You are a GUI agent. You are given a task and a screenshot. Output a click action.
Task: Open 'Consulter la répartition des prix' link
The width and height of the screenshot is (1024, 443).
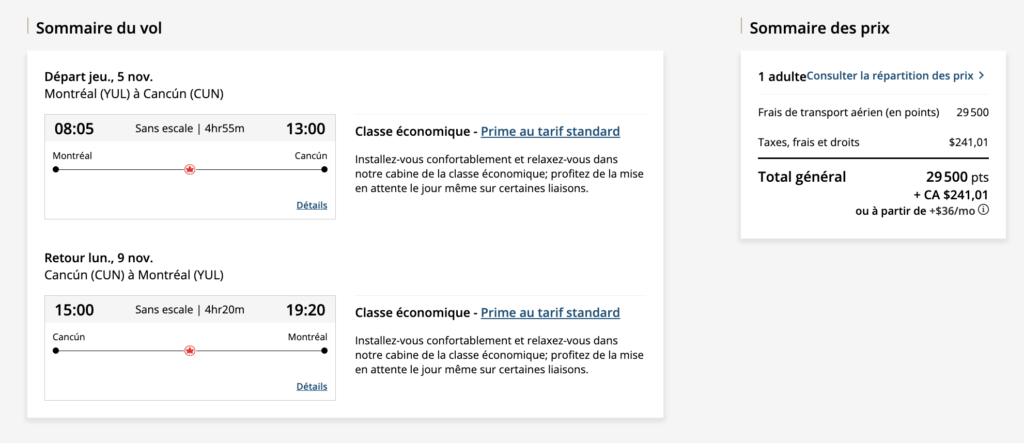tap(889, 75)
